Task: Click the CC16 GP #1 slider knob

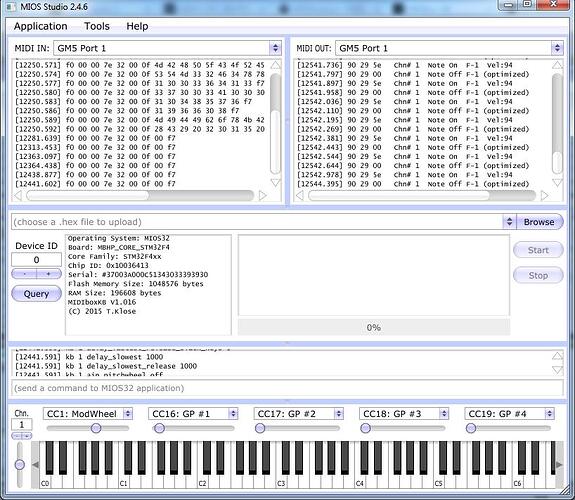Action: click(x=159, y=428)
